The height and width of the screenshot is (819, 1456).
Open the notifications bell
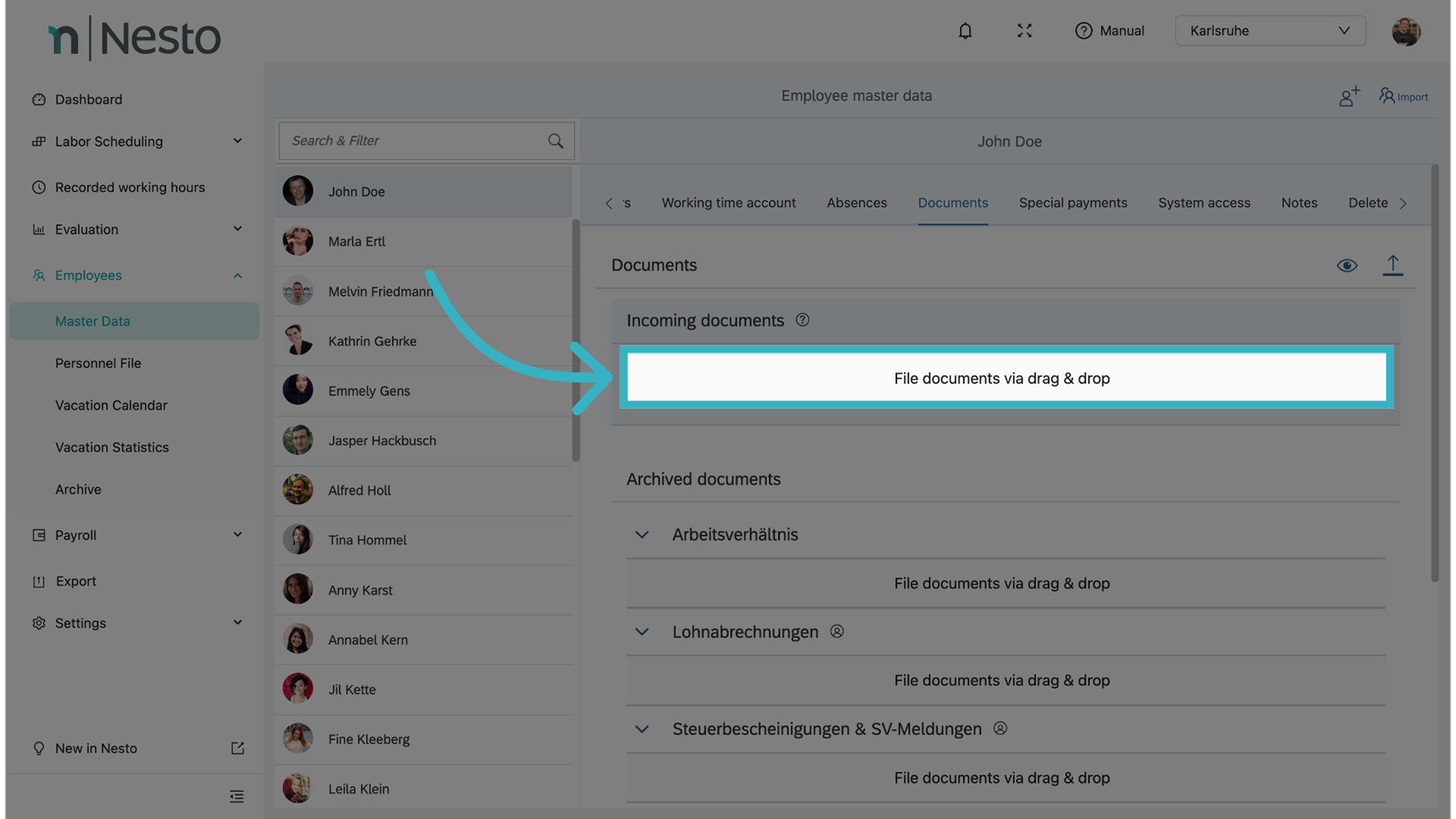pos(965,31)
